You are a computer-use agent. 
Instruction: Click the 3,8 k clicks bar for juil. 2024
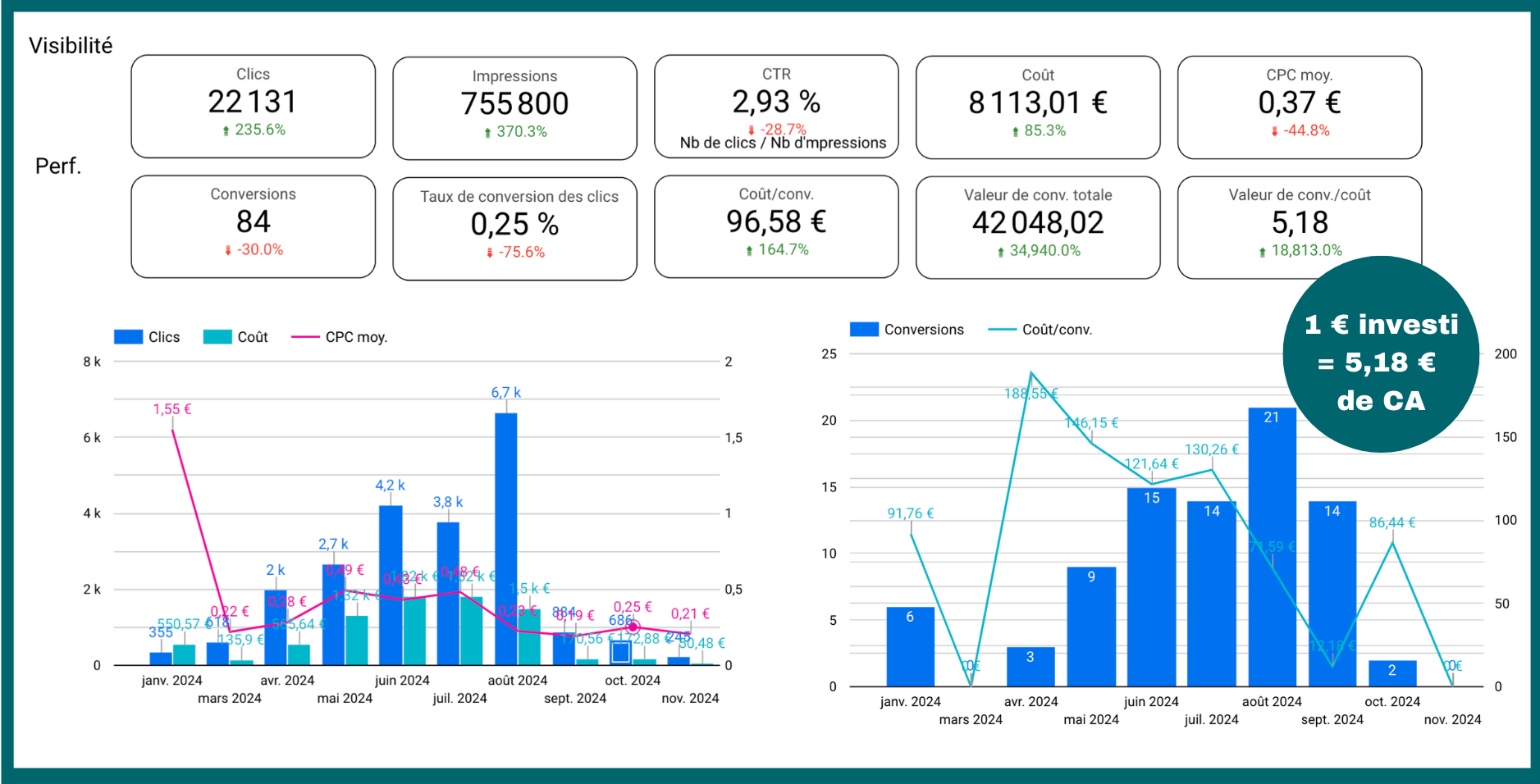(448, 594)
